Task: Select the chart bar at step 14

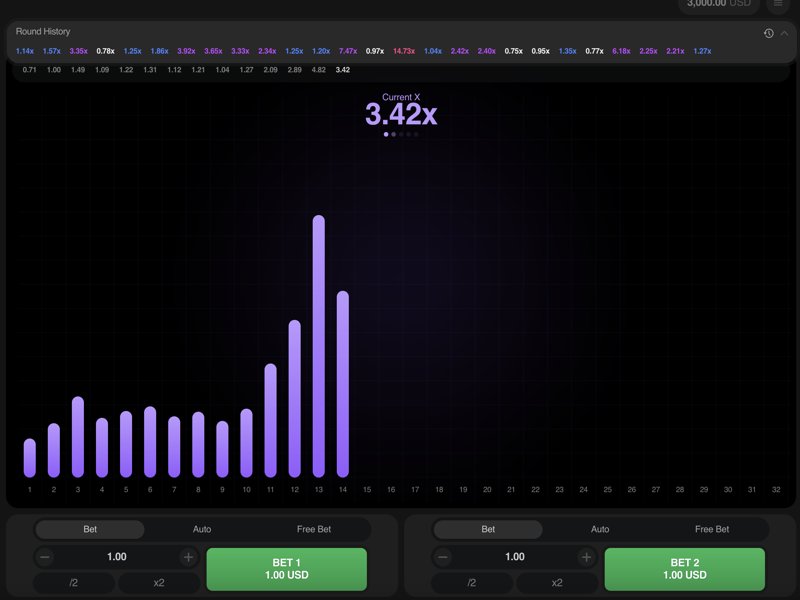Action: [x=343, y=384]
